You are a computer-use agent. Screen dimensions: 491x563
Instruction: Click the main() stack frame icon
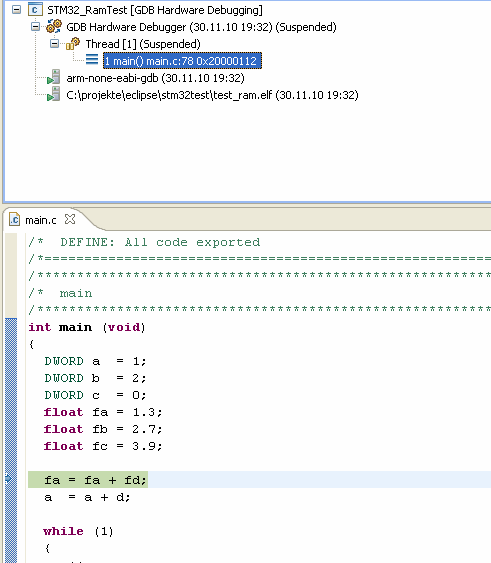pyautogui.click(x=92, y=59)
